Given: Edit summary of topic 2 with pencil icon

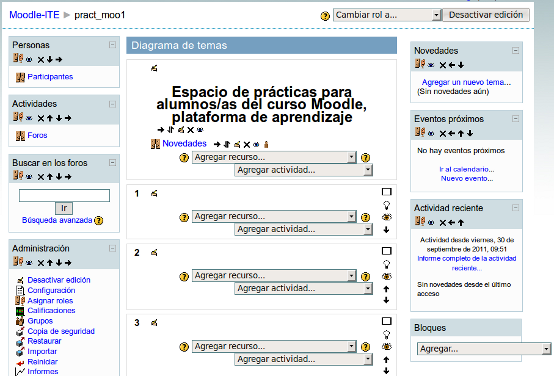Looking at the screenshot, I should click(x=154, y=253).
